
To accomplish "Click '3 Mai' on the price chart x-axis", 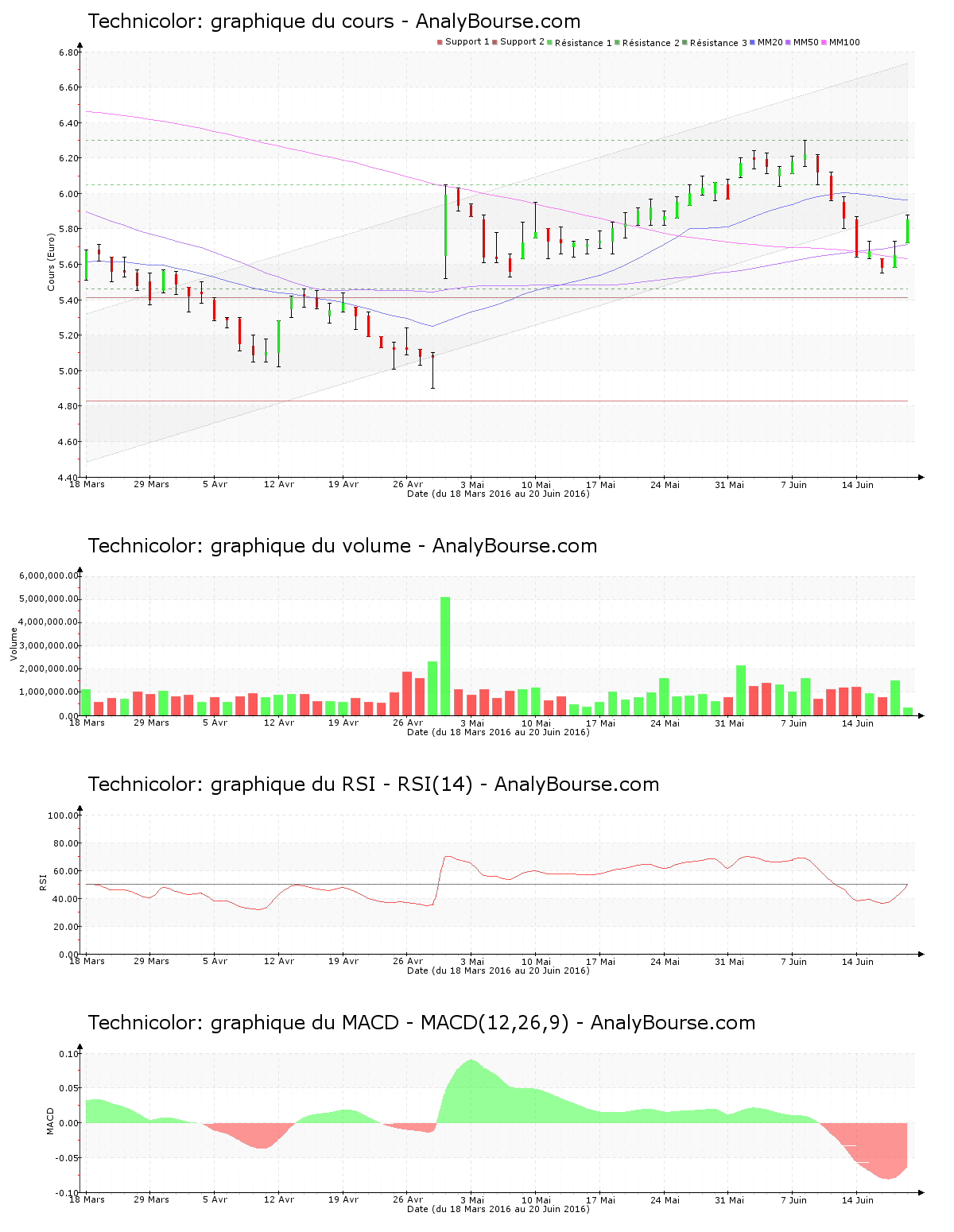I will [471, 484].
